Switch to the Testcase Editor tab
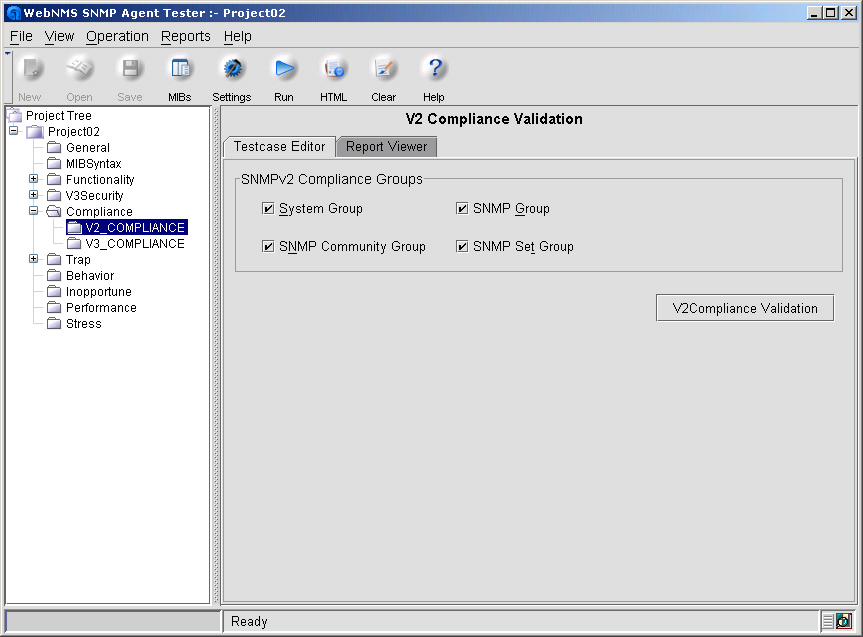 [280, 146]
